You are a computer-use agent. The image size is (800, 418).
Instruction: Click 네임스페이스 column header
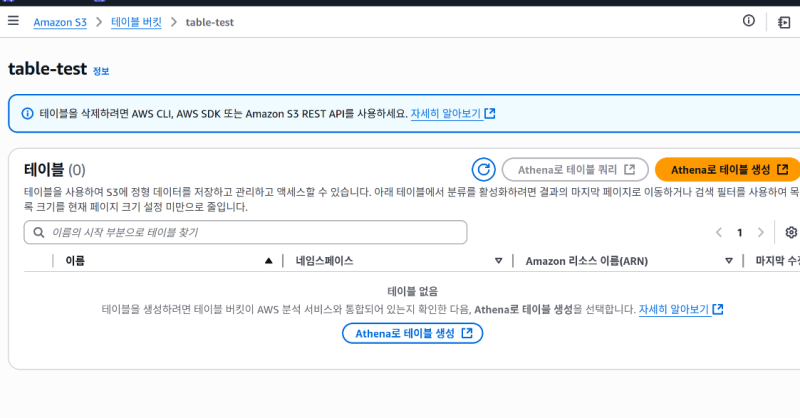(x=324, y=261)
